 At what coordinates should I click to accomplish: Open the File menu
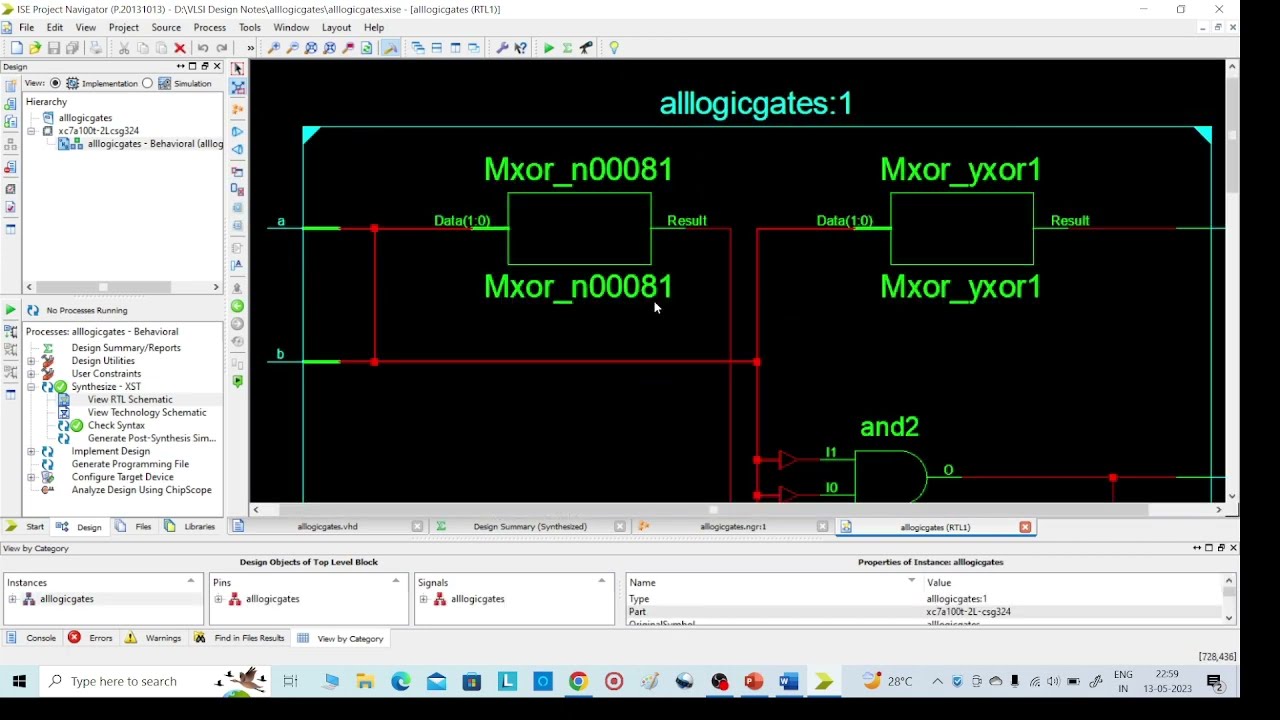click(x=26, y=27)
